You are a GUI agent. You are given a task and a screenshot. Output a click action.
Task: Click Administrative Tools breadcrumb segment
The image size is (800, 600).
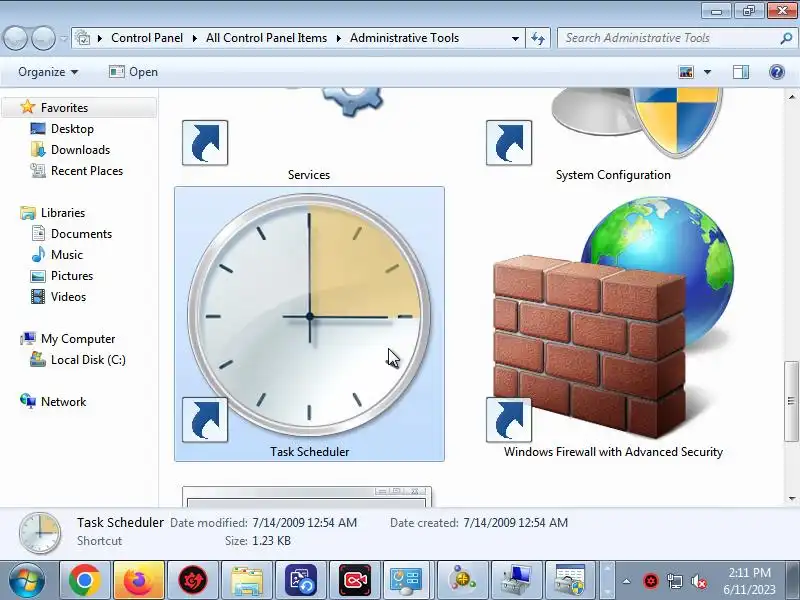point(404,38)
